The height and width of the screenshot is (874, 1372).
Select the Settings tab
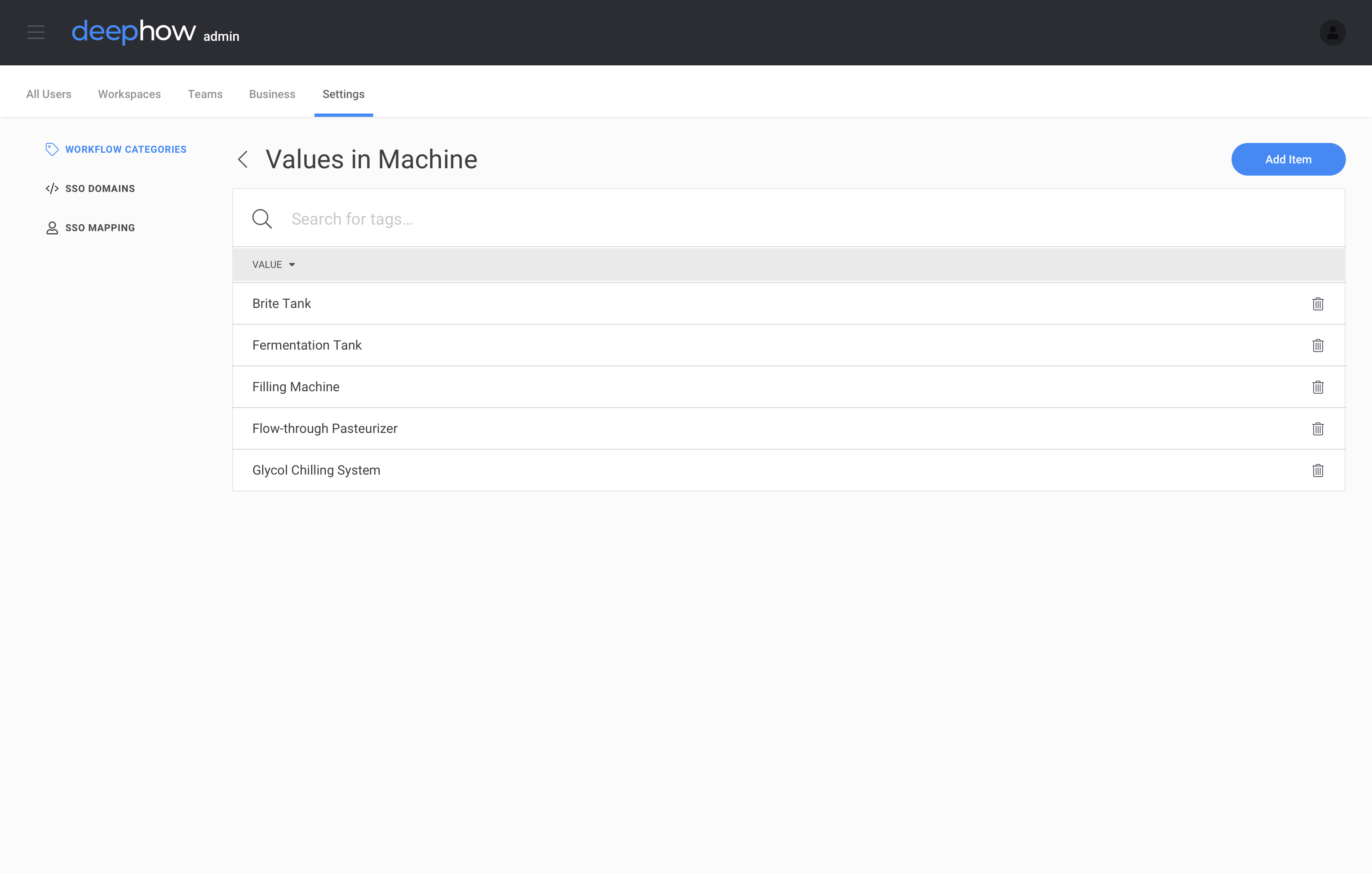click(343, 94)
